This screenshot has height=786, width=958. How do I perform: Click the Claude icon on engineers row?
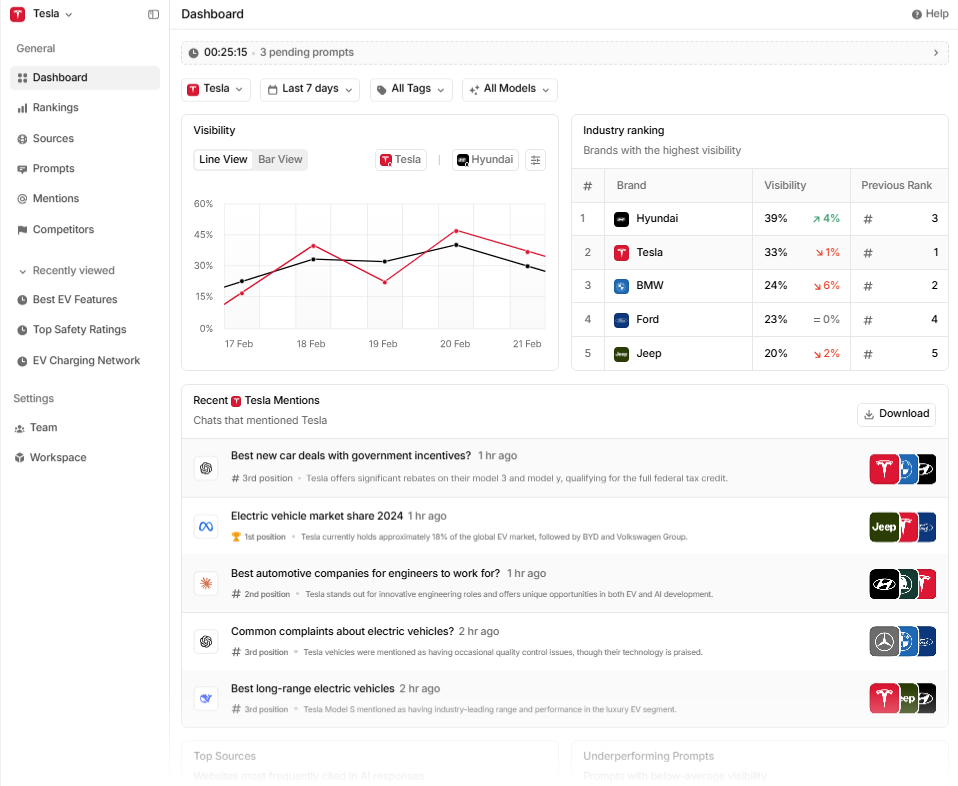coord(206,584)
